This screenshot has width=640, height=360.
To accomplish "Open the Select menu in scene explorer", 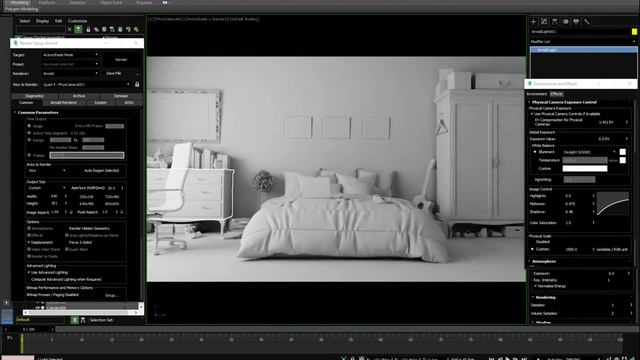I will pos(24,21).
